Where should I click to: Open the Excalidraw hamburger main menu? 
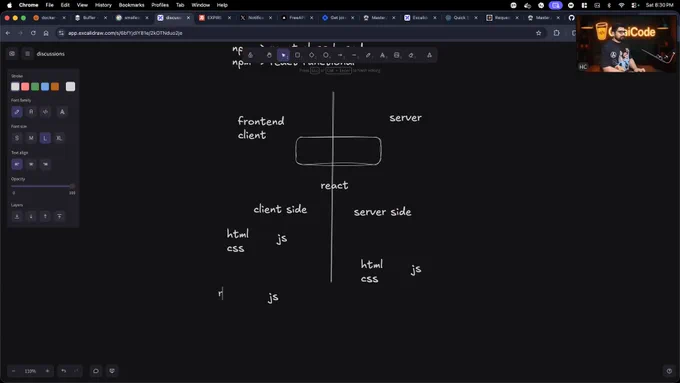tap(27, 54)
